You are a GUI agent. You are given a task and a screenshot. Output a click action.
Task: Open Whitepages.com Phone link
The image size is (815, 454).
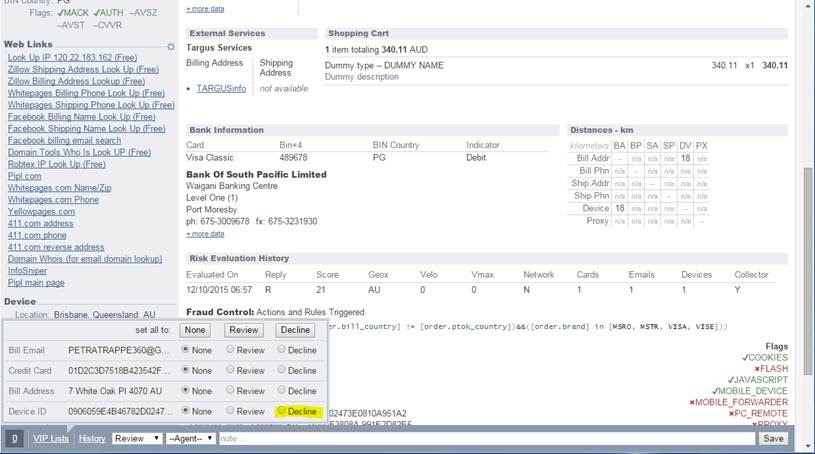[53, 200]
